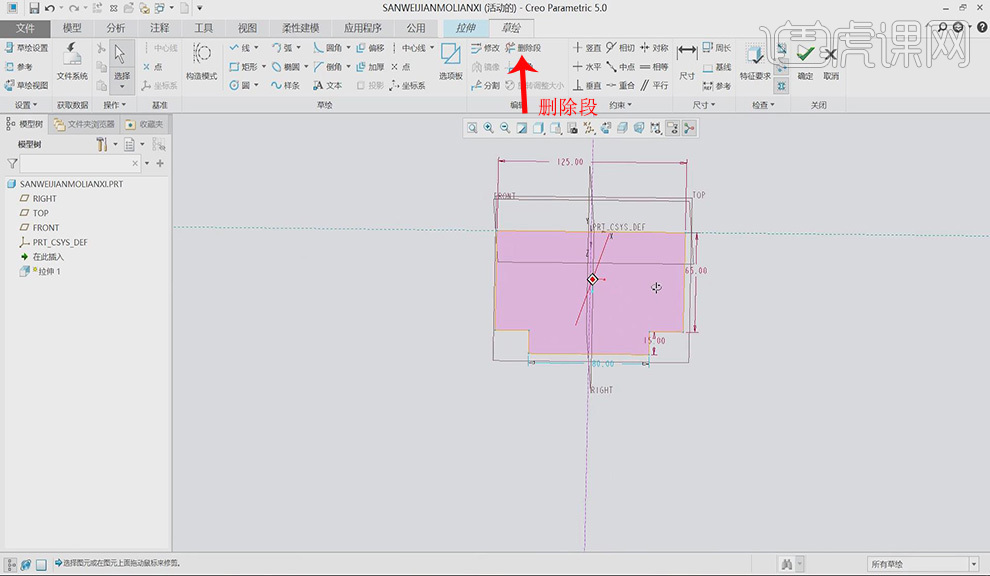Cancel sketch with the 取消 button

831,59
